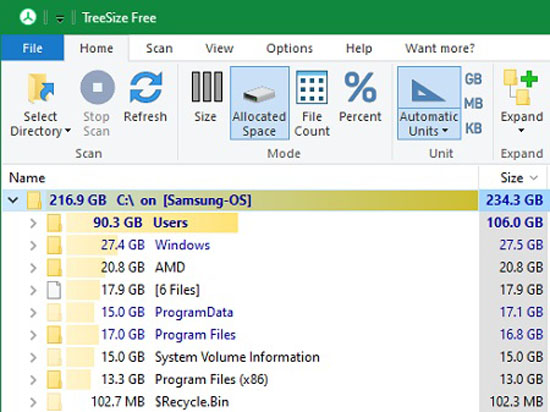
Task: Click the File button
Action: pyautogui.click(x=32, y=48)
